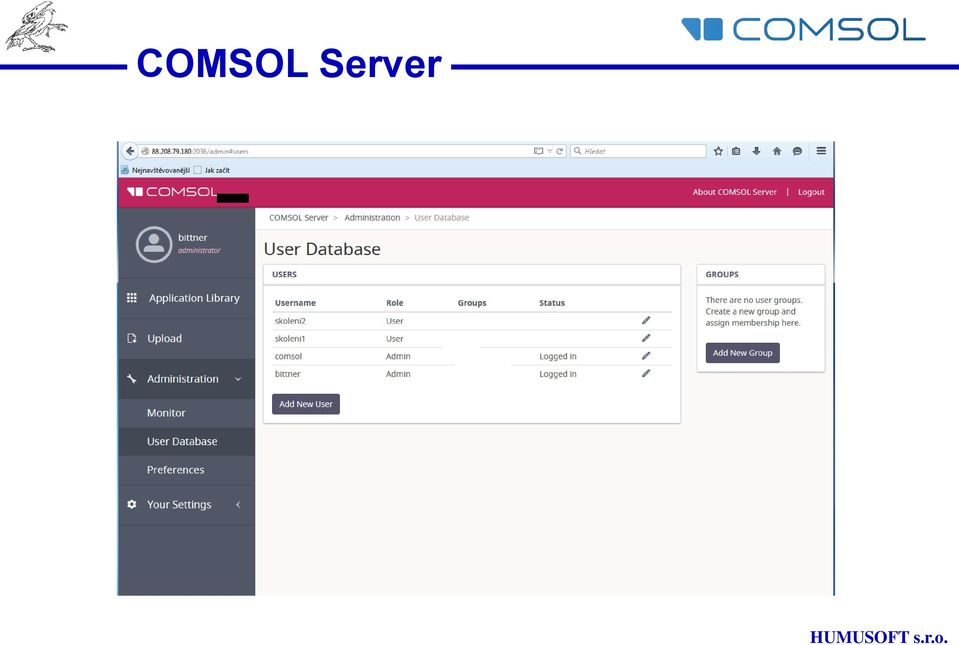Click Logged in status for comsol
The height and width of the screenshot is (645, 959).
(x=558, y=356)
